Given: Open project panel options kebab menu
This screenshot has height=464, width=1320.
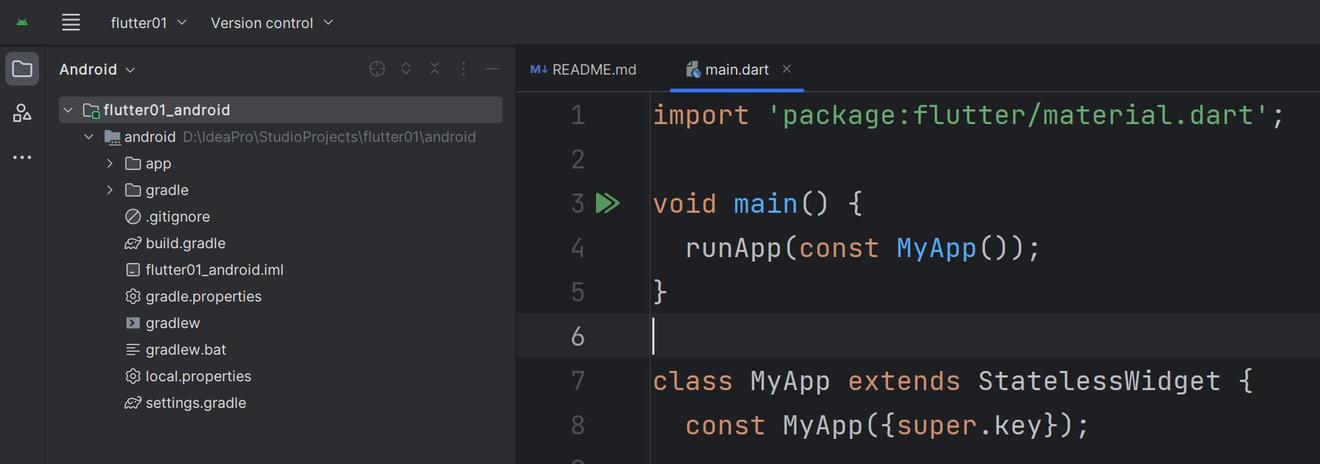Looking at the screenshot, I should coord(463,69).
